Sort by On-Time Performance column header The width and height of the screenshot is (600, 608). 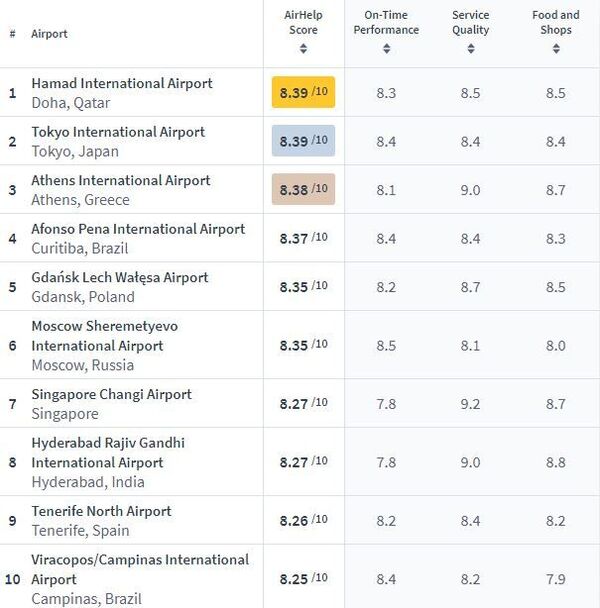pos(386,23)
